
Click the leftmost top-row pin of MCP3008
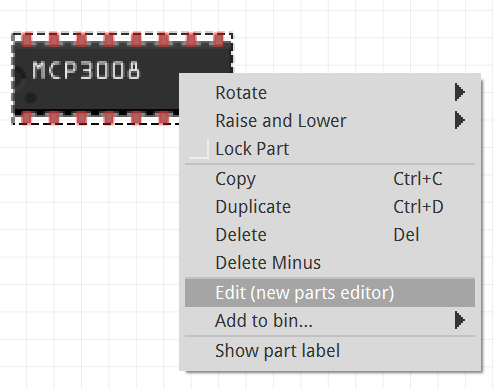point(27,39)
